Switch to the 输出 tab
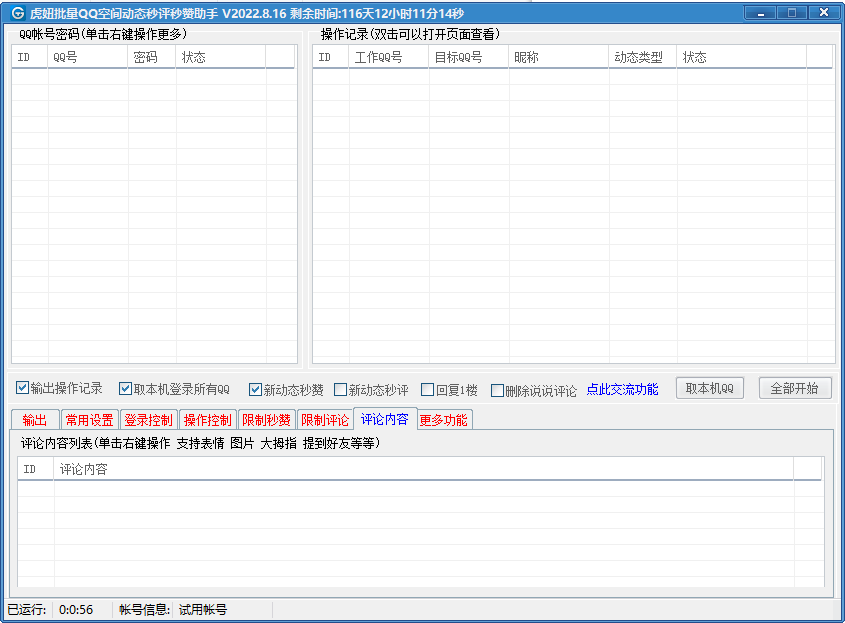 (x=35, y=420)
